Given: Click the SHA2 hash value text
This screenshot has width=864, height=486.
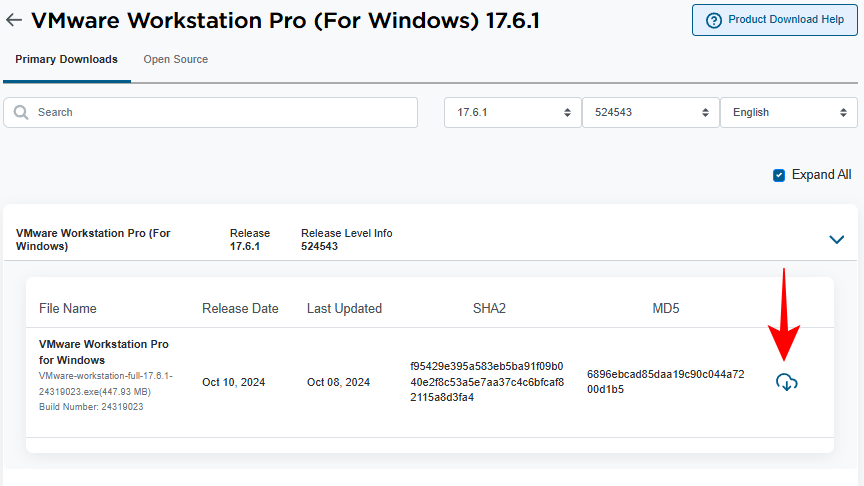Looking at the screenshot, I should pos(486,382).
